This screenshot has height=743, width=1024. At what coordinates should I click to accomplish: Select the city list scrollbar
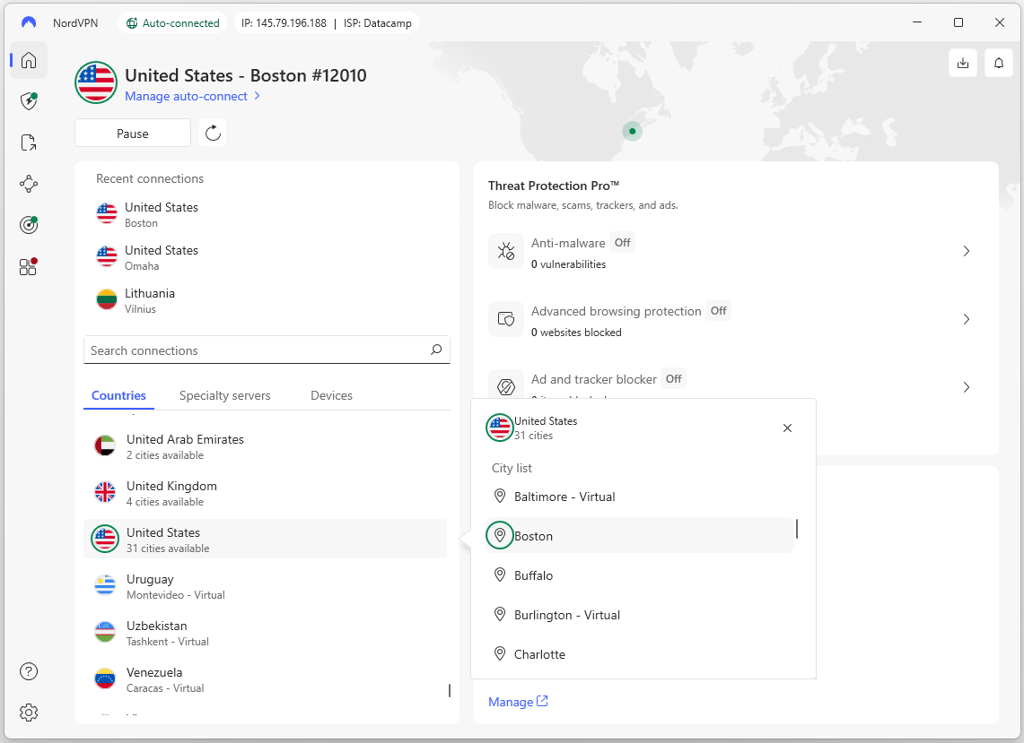797,529
